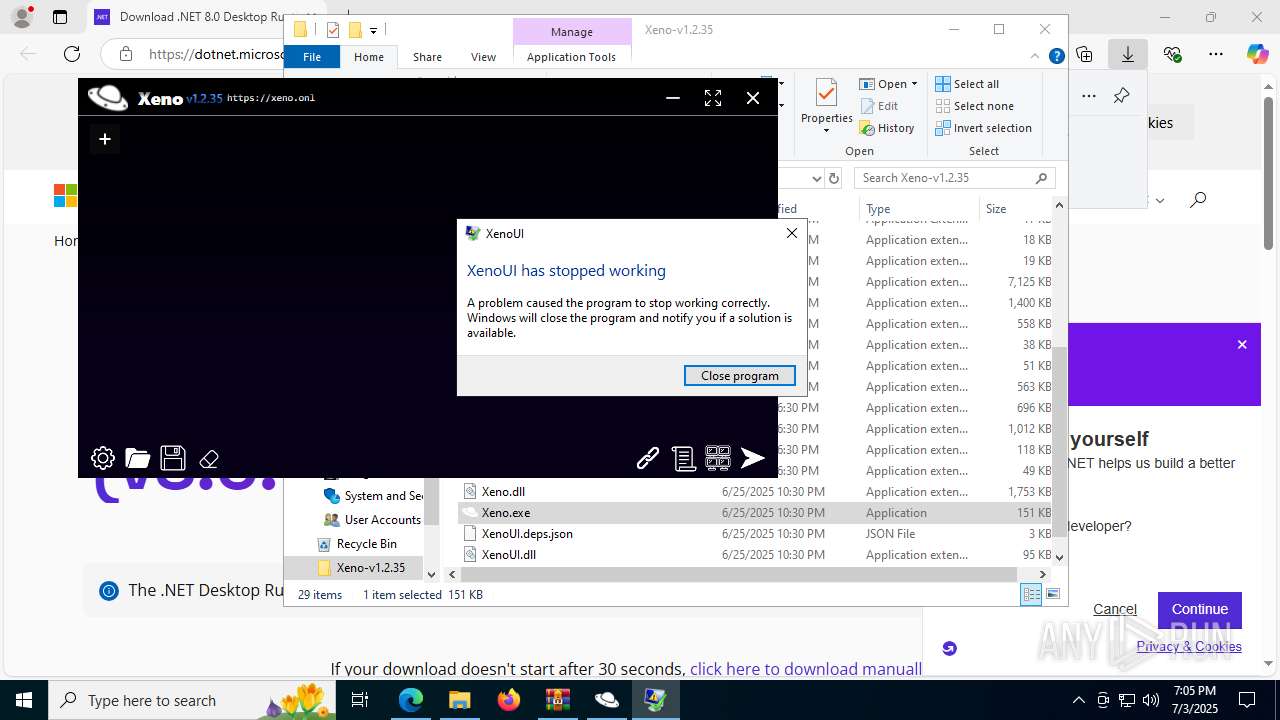Open File Explorer from the taskbar
1280x720 pixels.
460,700
